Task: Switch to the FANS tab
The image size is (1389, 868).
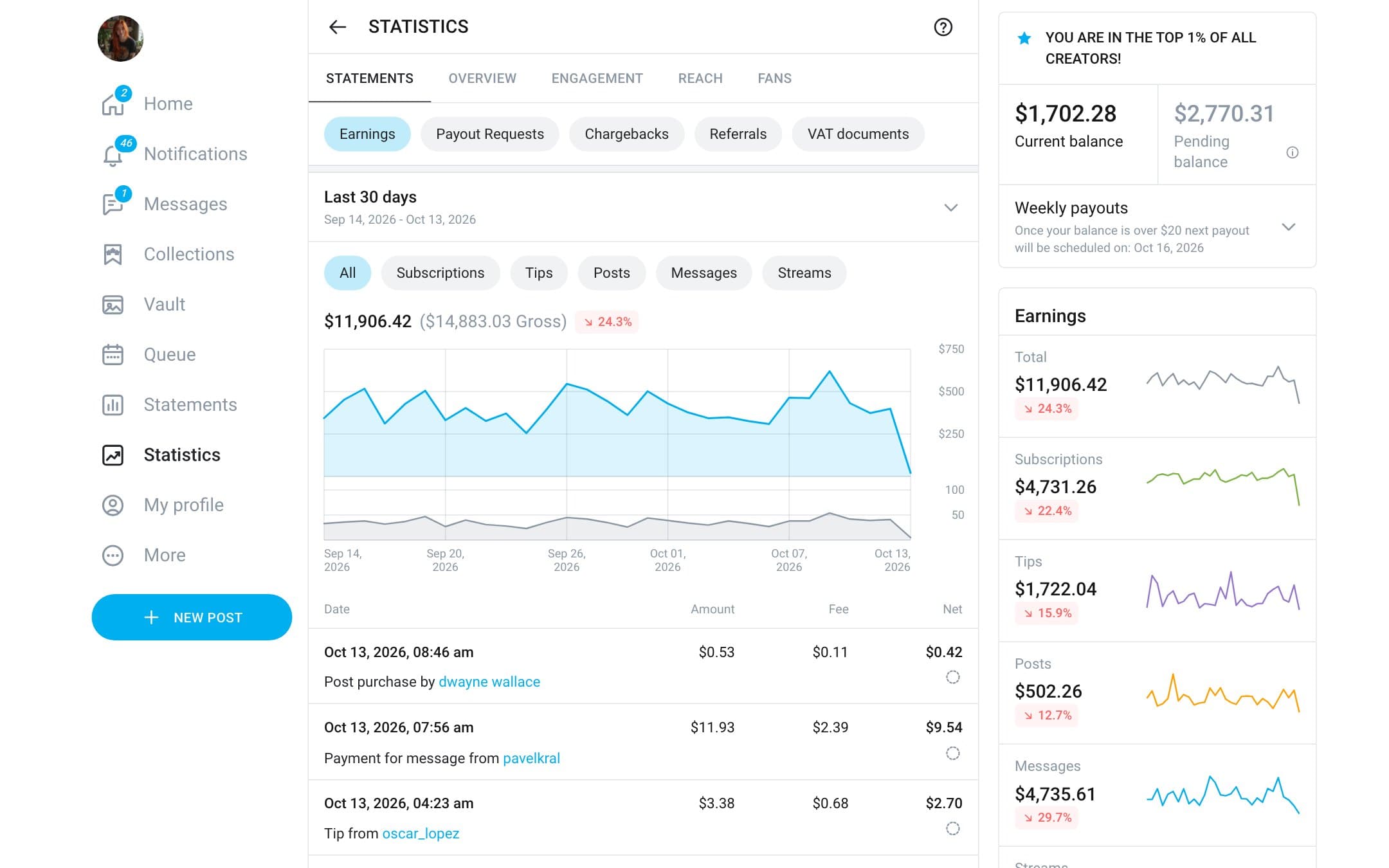Action: tap(774, 78)
